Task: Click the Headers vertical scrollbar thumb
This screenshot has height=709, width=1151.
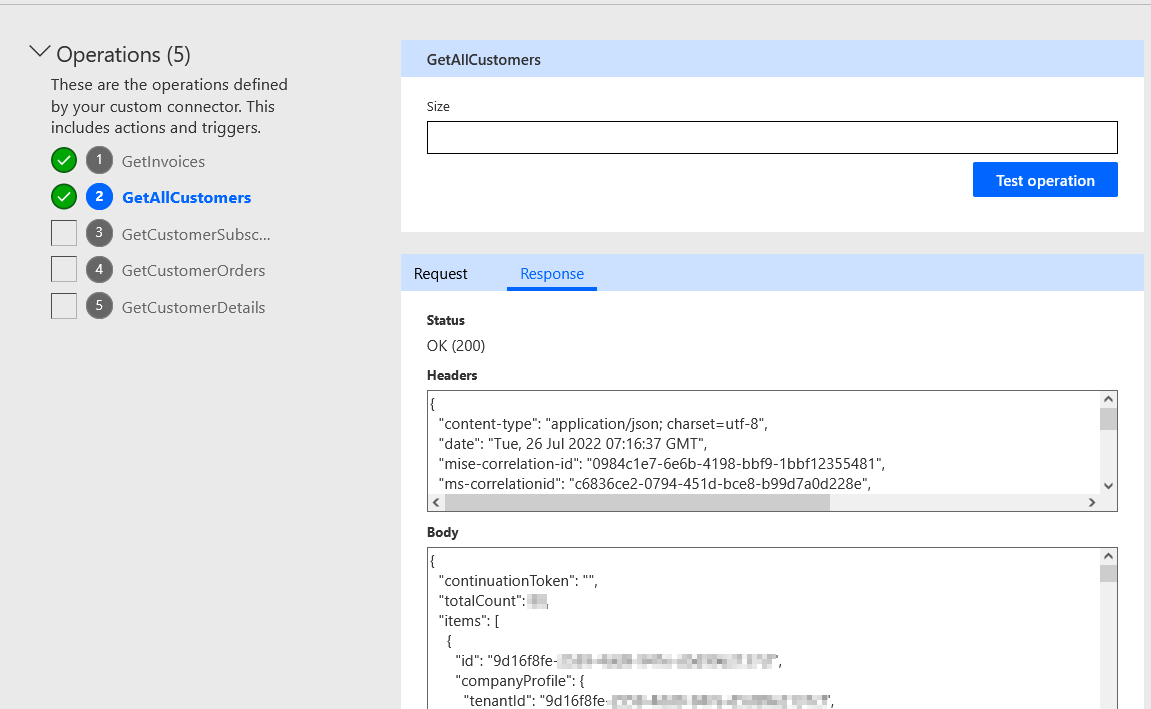Action: (1108, 419)
